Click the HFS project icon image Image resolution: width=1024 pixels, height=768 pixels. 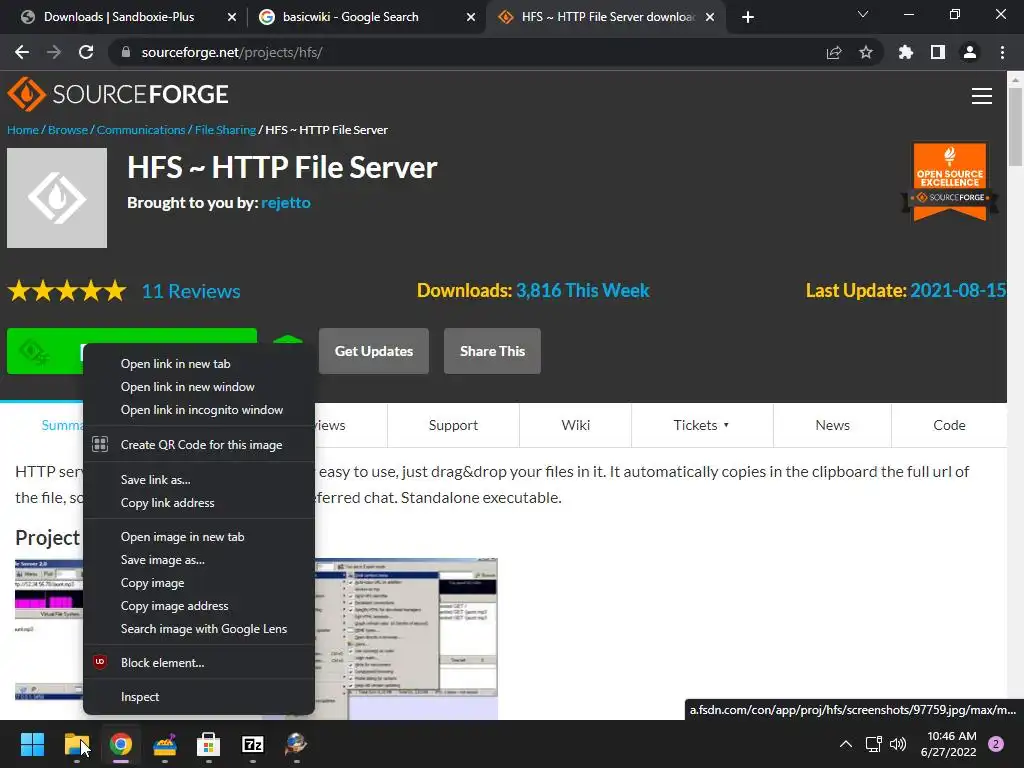[x=57, y=198]
